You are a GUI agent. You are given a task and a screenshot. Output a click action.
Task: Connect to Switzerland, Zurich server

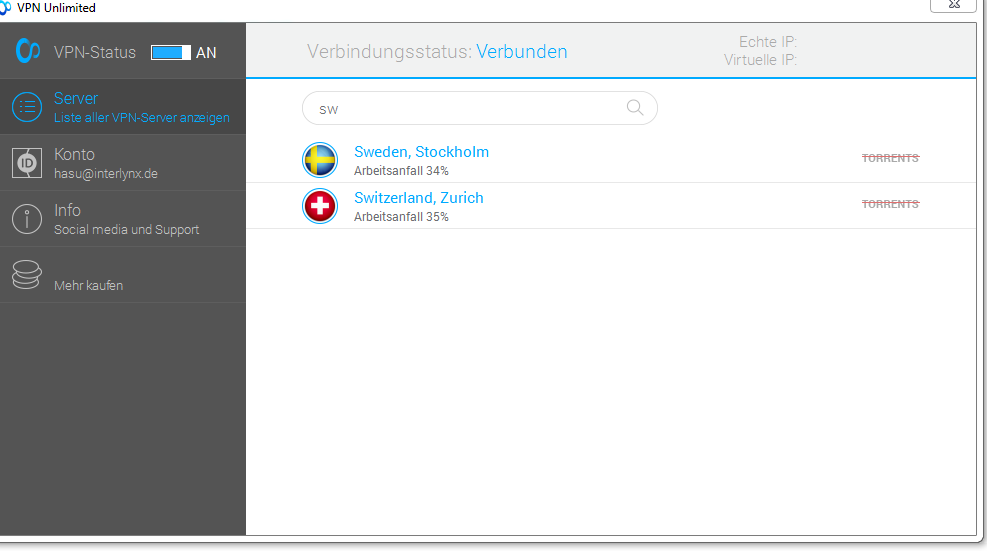point(418,198)
